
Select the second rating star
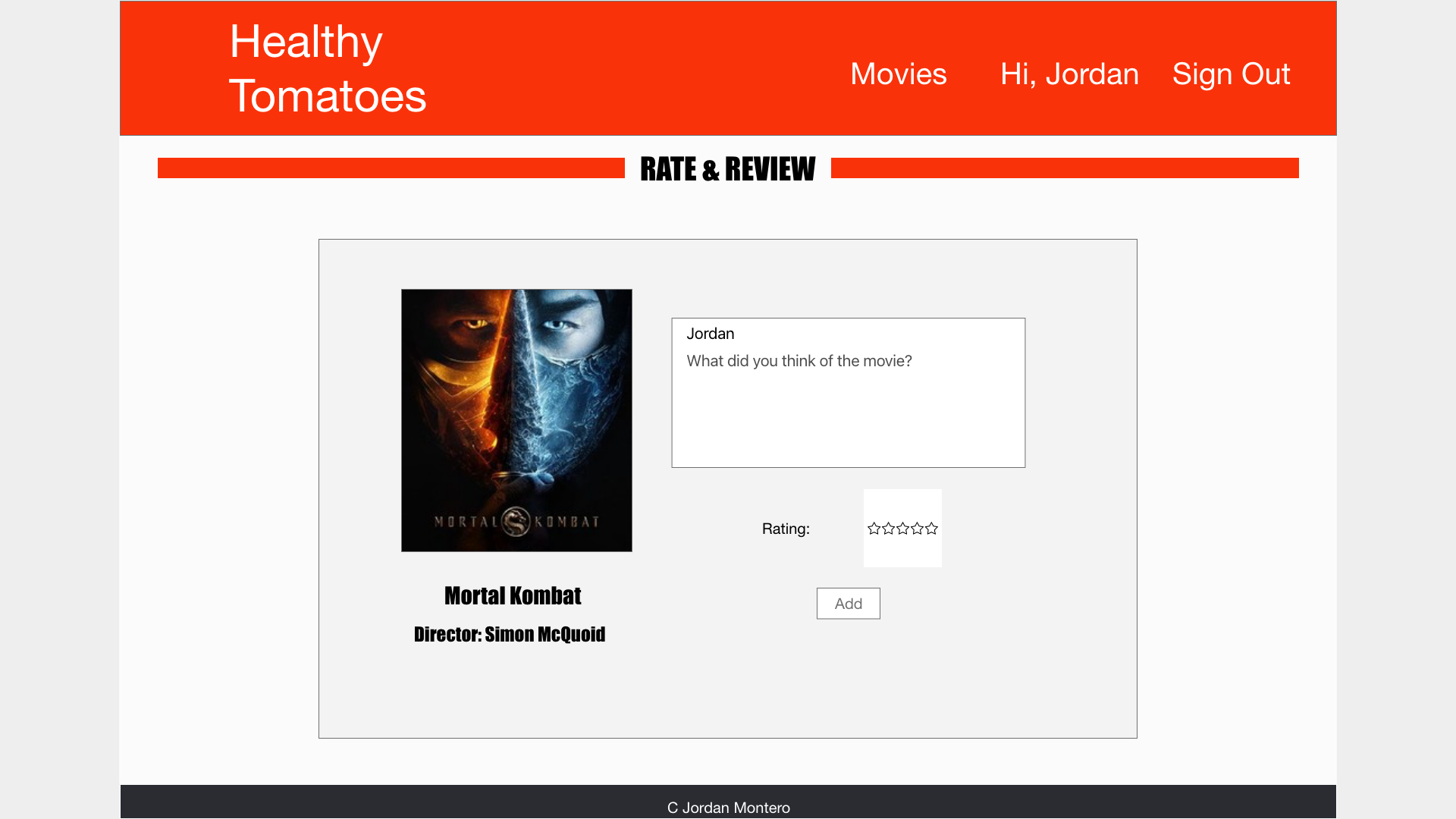(x=888, y=529)
